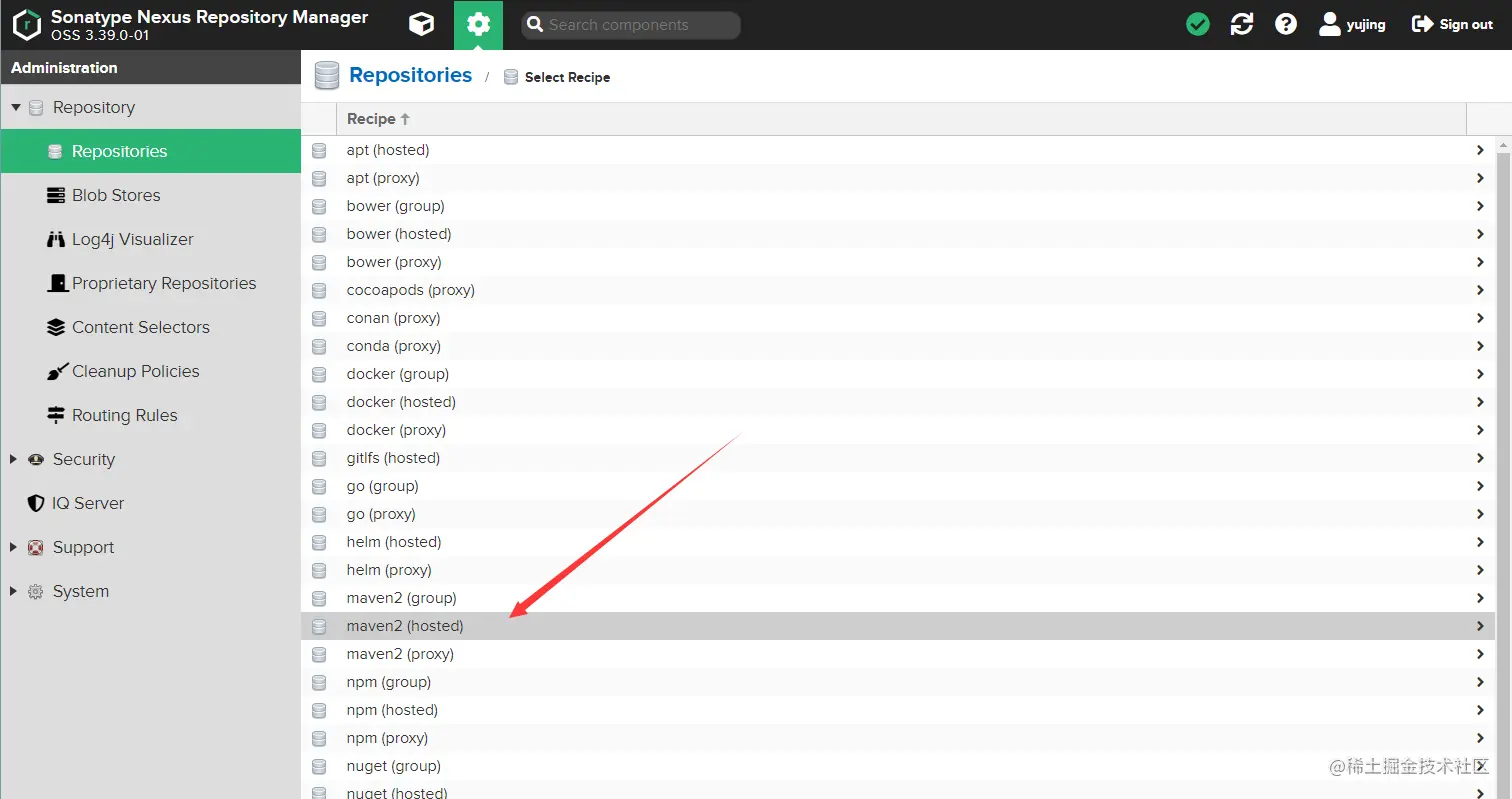Select the apt (hosted) recipe

point(898,150)
